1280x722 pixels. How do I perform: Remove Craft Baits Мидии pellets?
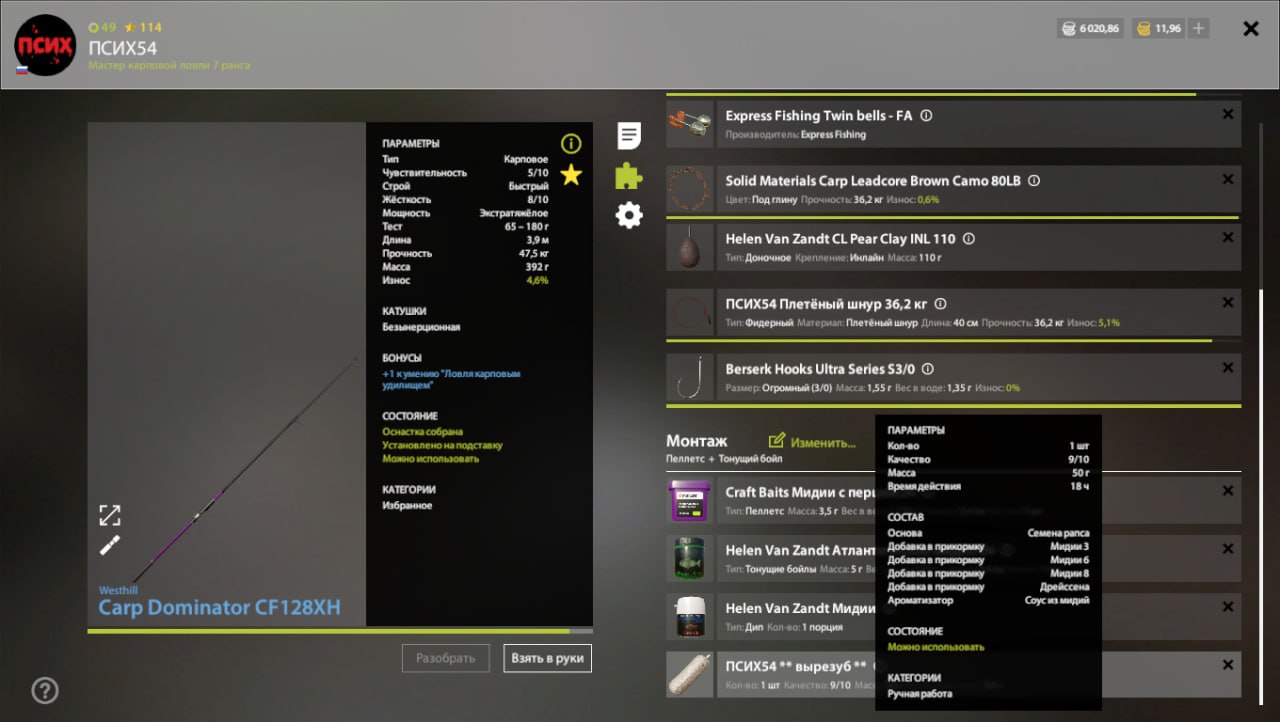(1228, 491)
